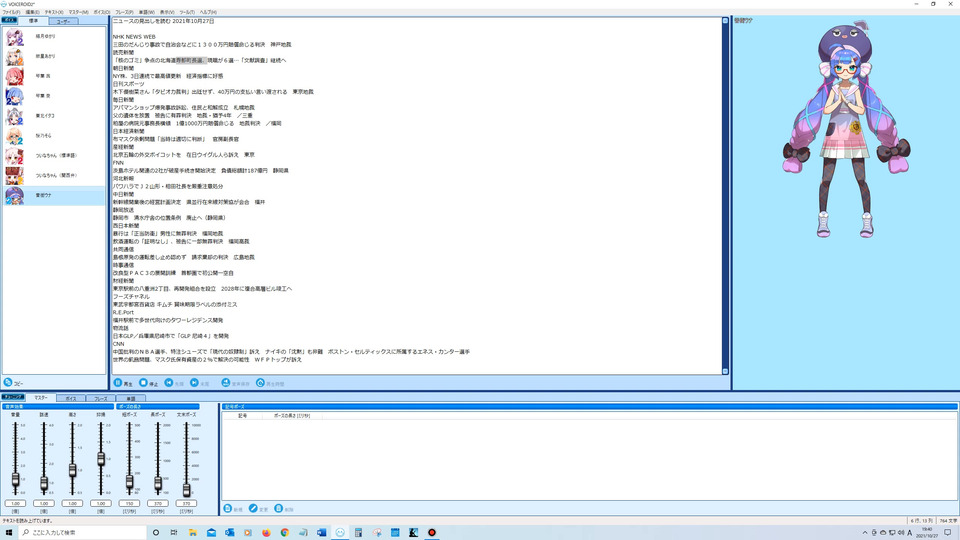Click the taskbar search box
The image size is (960, 540).
pyautogui.click(x=82, y=533)
